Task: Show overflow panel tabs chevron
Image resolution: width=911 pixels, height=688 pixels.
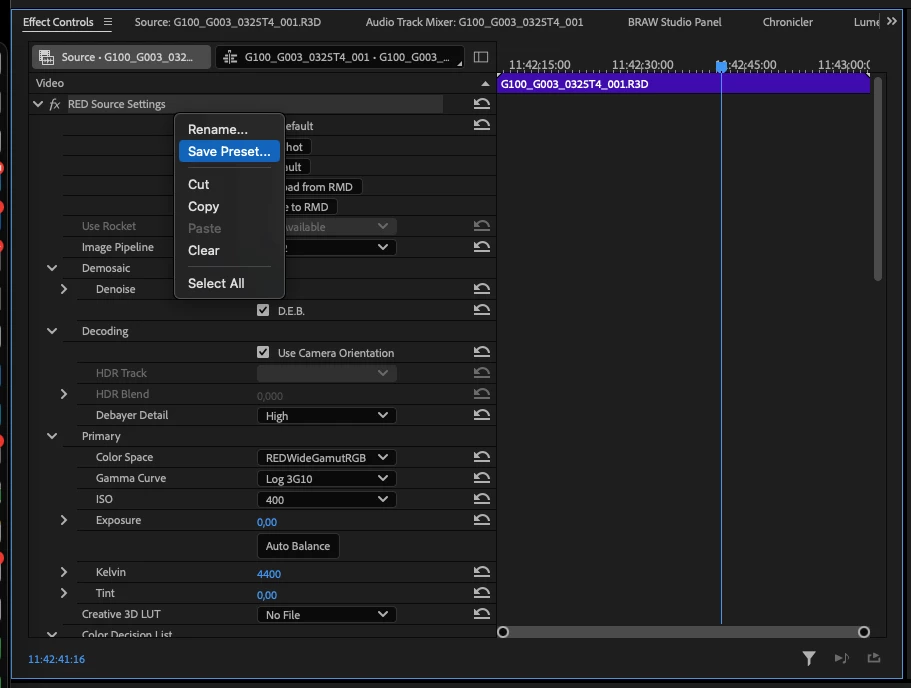Action: [x=892, y=22]
